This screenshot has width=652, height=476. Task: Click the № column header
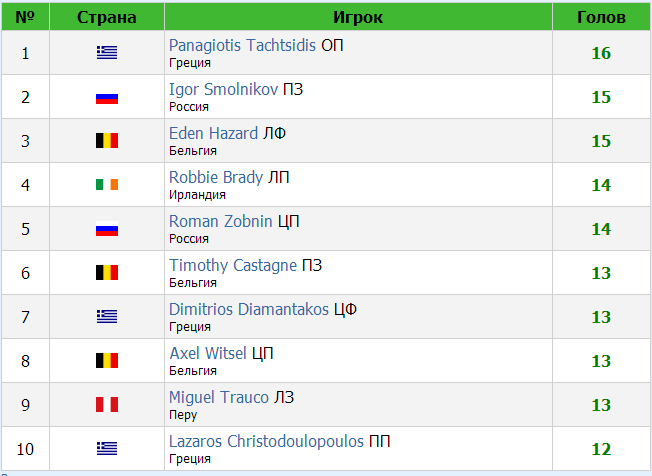coord(26,18)
